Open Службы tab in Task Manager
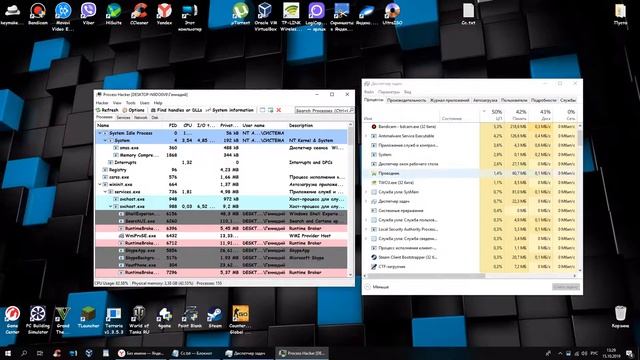The width and height of the screenshot is (640, 360). tap(568, 100)
